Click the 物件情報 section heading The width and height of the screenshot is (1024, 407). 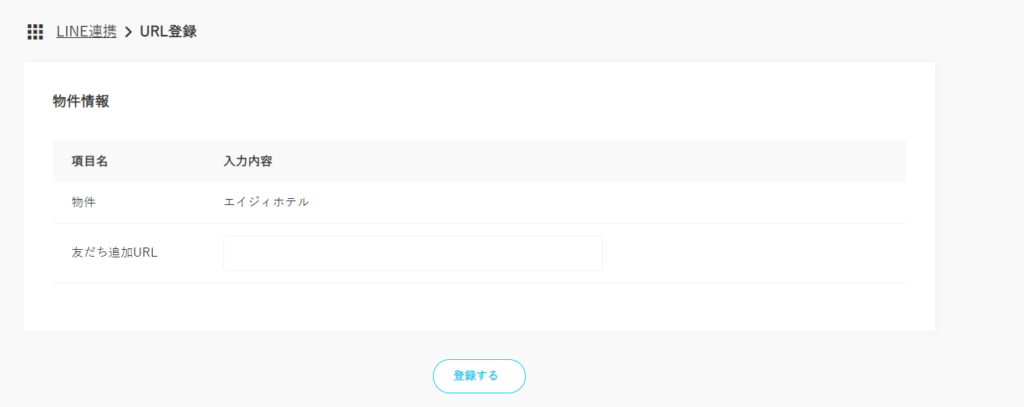[x=81, y=101]
